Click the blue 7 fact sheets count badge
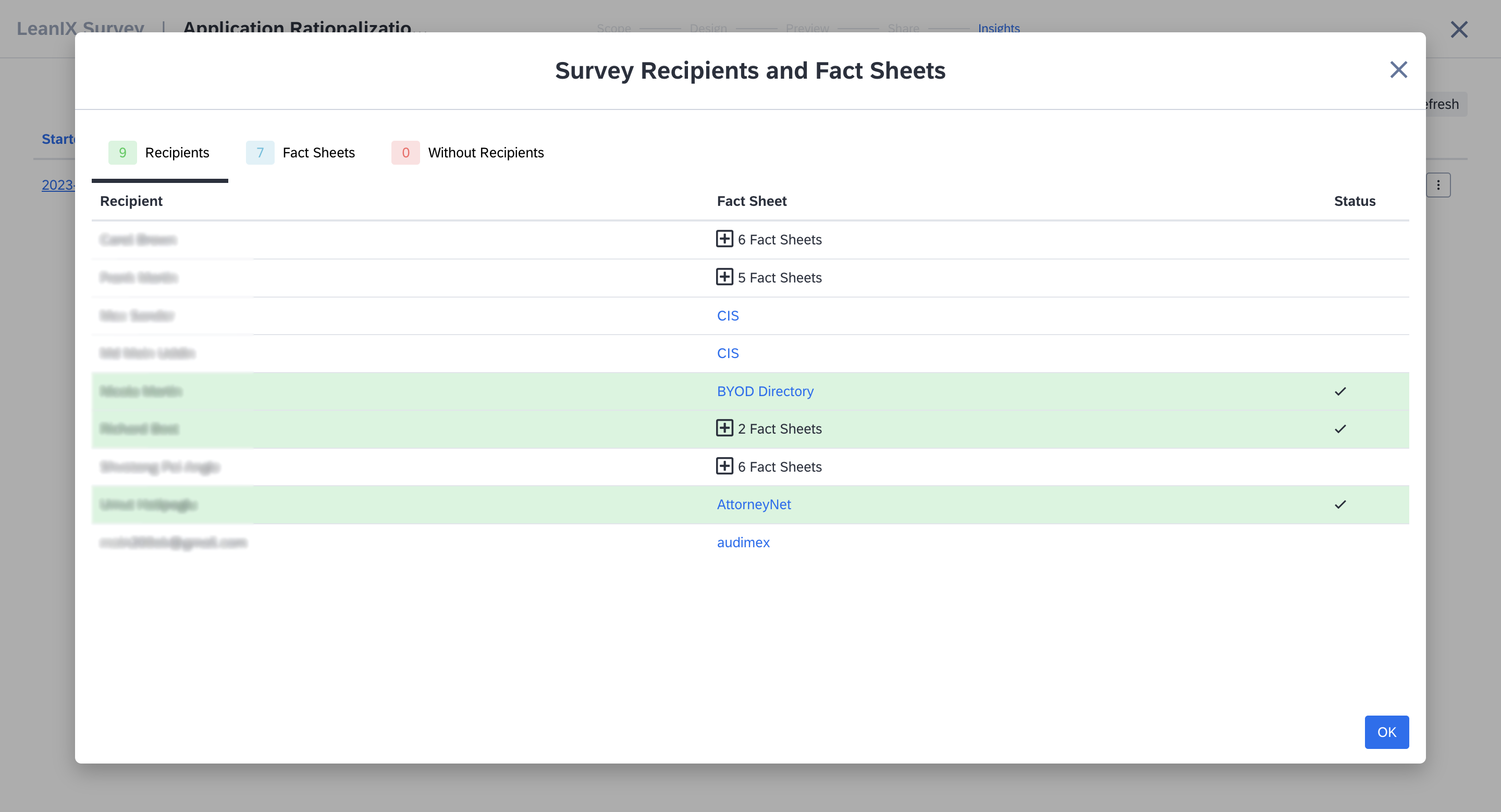 [260, 153]
